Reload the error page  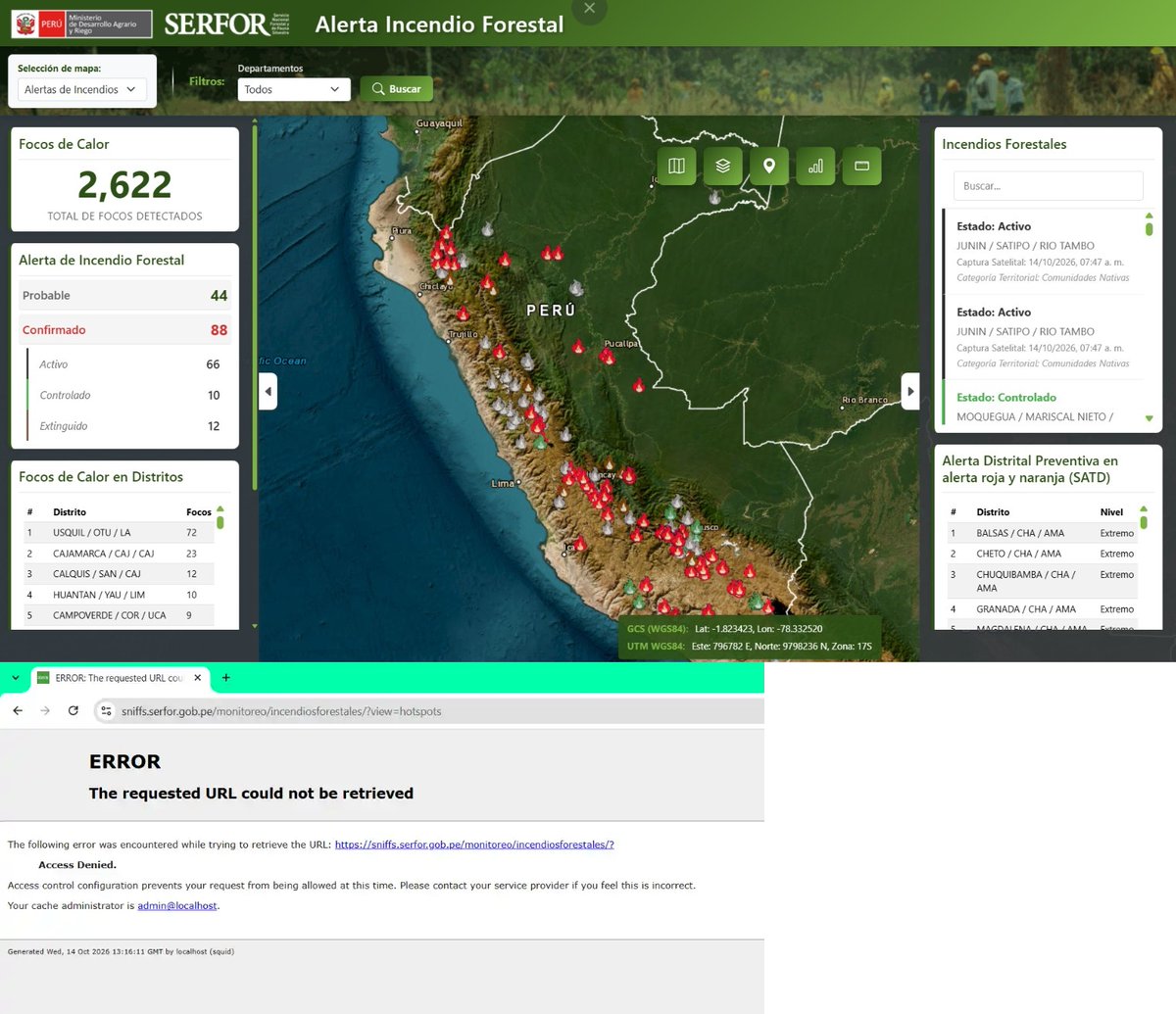pos(73,711)
